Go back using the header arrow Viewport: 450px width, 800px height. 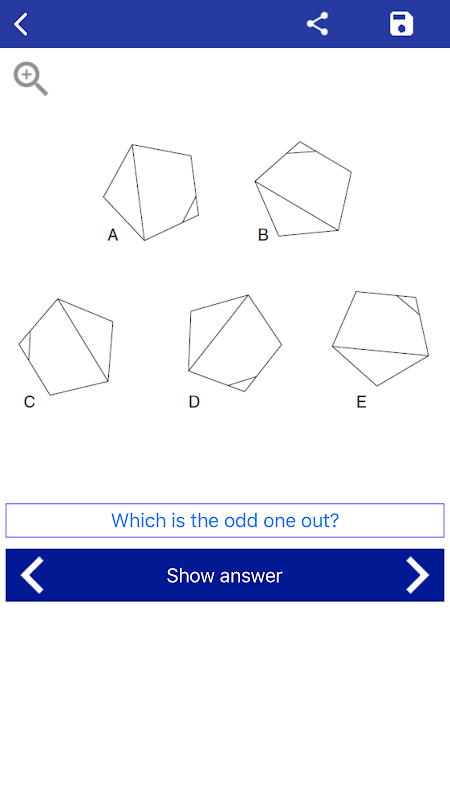21,24
